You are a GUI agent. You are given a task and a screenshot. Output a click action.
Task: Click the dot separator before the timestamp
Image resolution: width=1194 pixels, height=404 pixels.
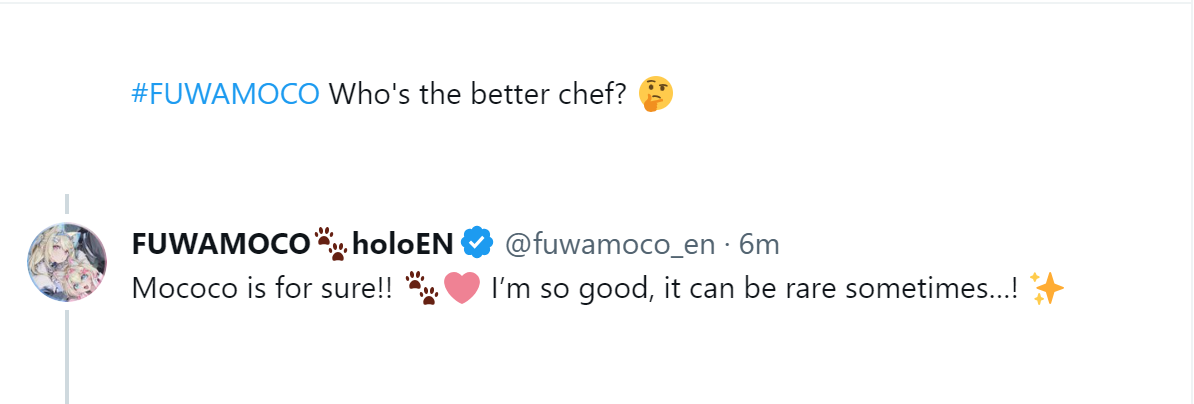coord(729,243)
